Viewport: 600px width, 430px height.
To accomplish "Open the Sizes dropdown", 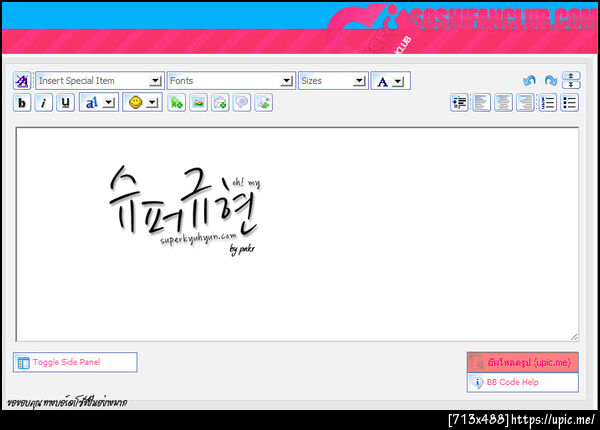I will click(333, 81).
